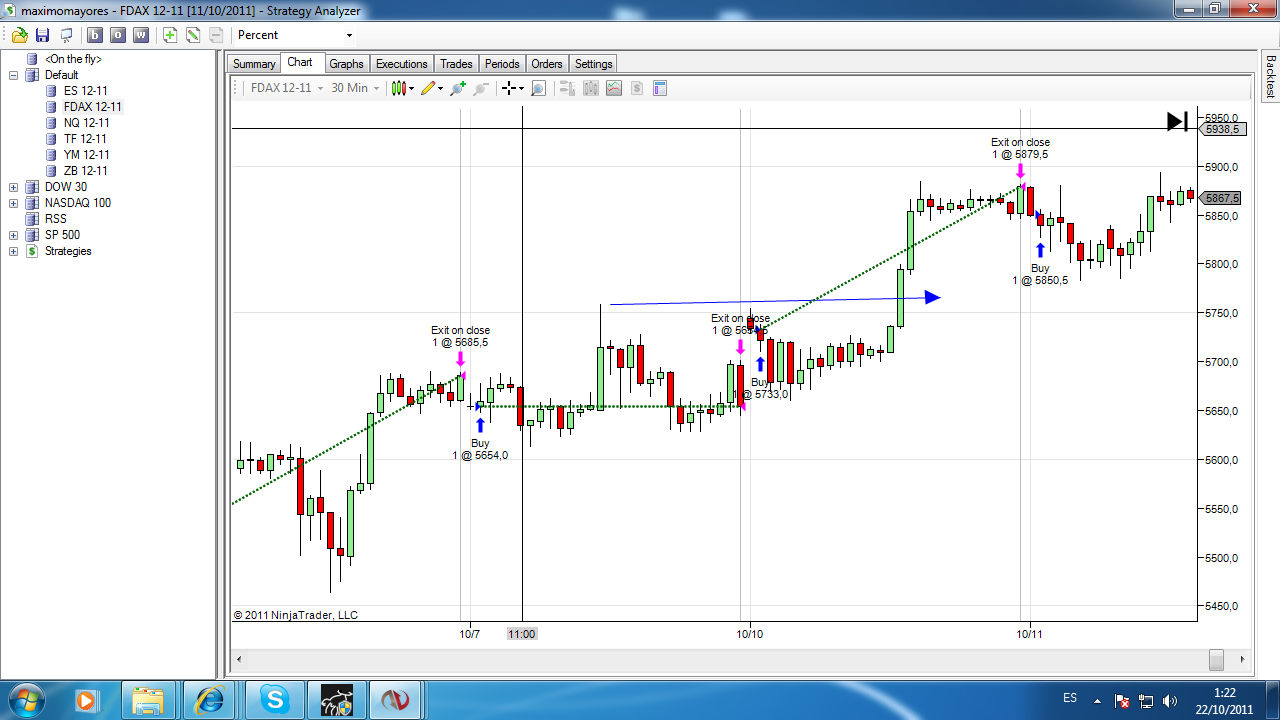Click the ES language indicator in tray
The width and height of the screenshot is (1280, 720).
point(1070,698)
